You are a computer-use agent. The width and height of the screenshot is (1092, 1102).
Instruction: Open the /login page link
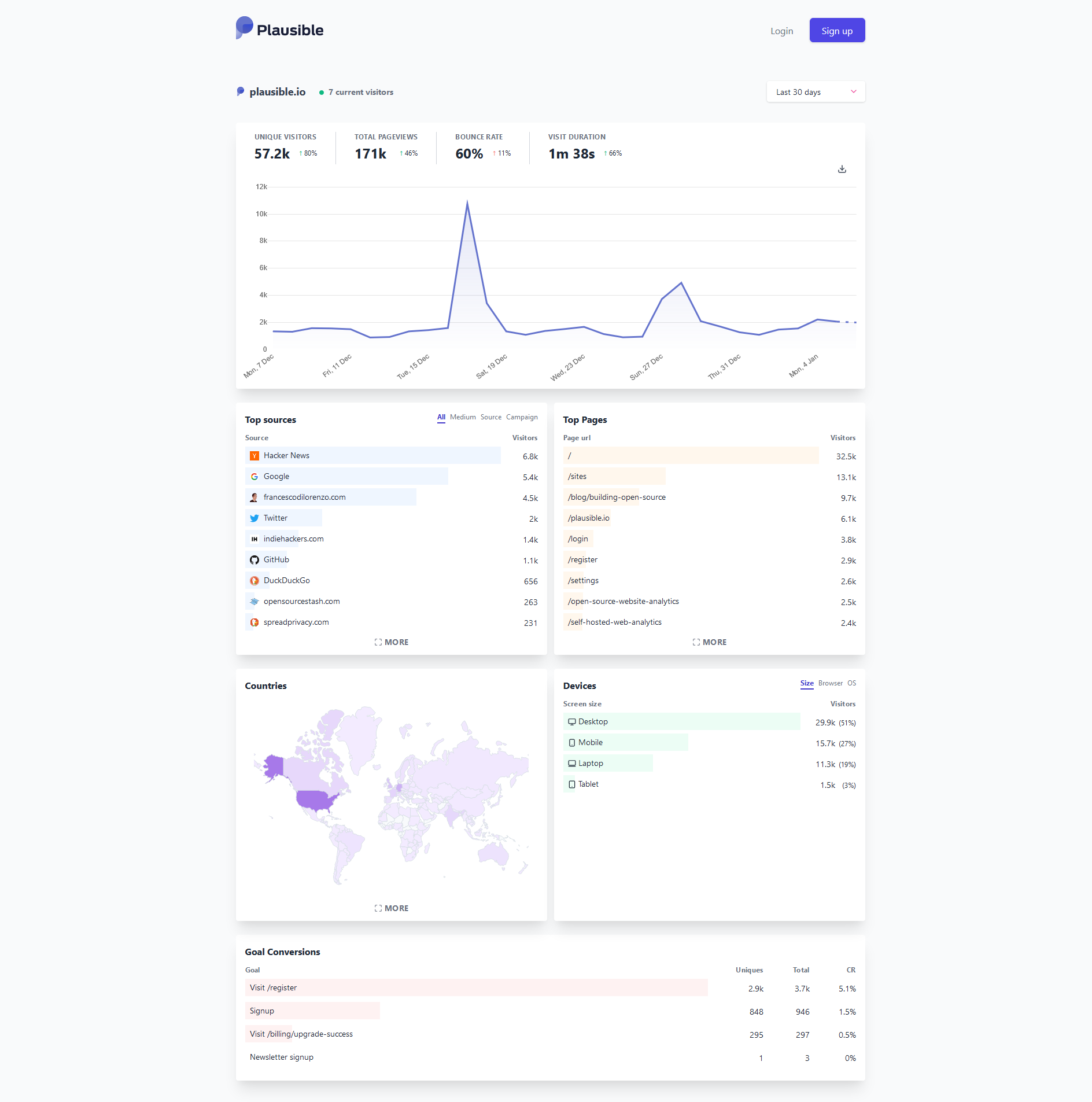[578, 539]
